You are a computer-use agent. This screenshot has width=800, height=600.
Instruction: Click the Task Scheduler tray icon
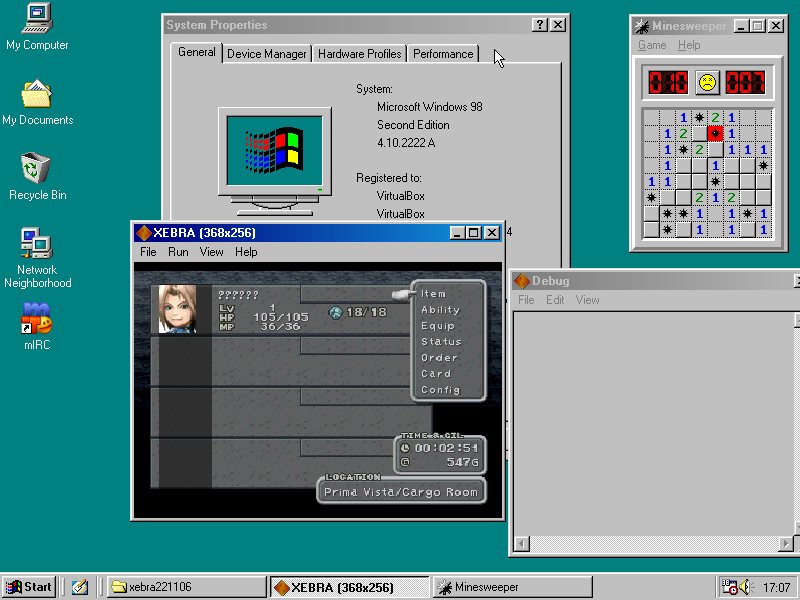pos(729,587)
